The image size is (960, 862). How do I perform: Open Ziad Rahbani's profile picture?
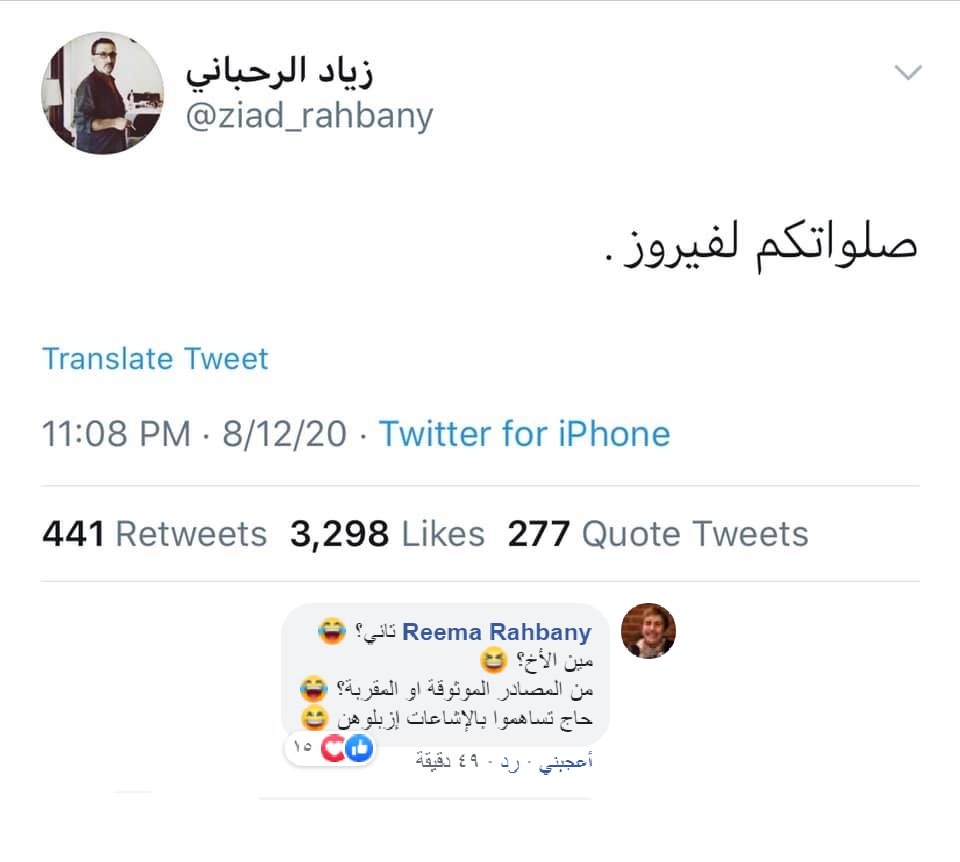102,93
